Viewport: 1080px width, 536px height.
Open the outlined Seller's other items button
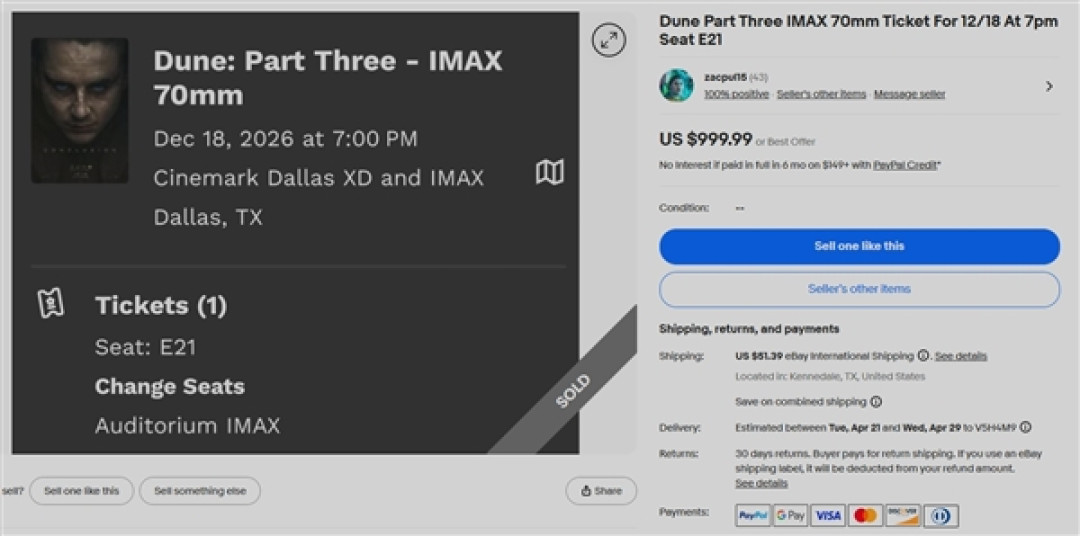click(x=859, y=289)
